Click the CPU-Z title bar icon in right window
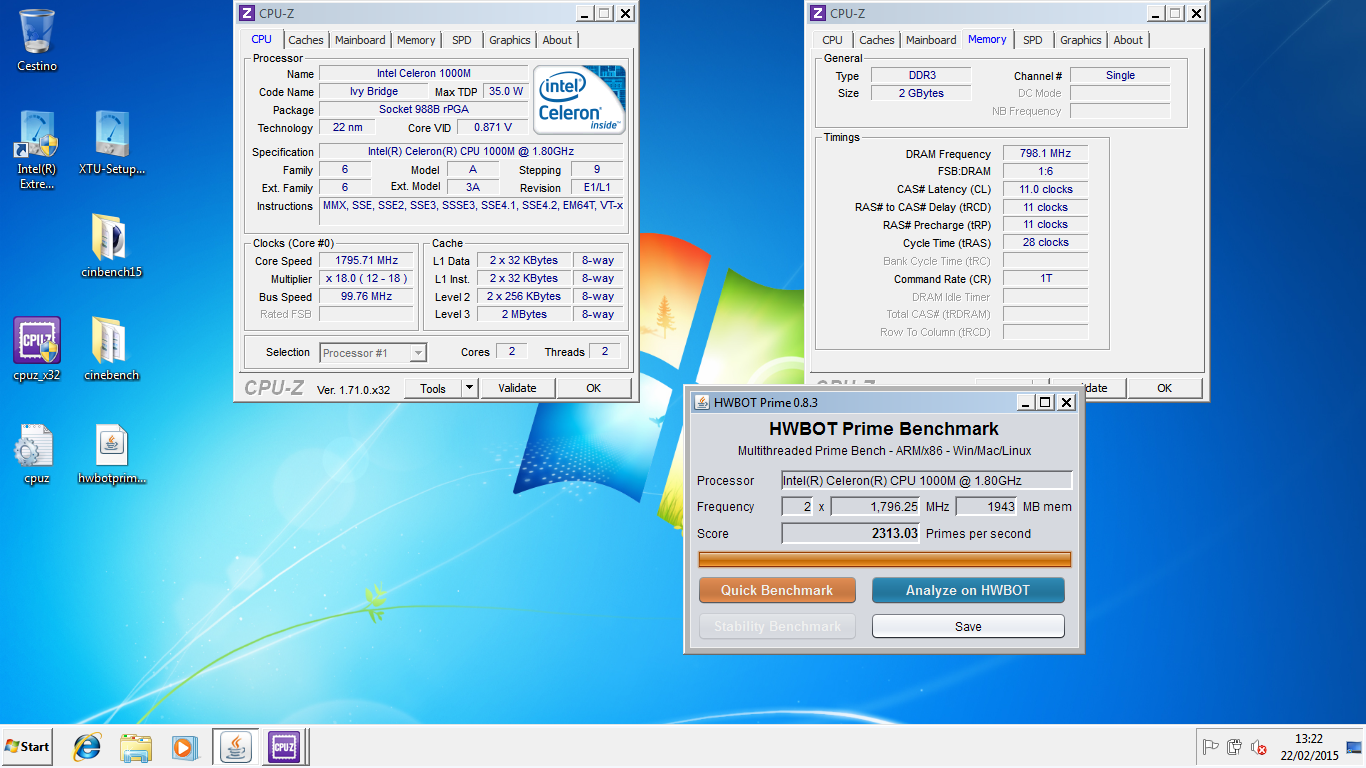The height and width of the screenshot is (768, 1366). [x=817, y=13]
